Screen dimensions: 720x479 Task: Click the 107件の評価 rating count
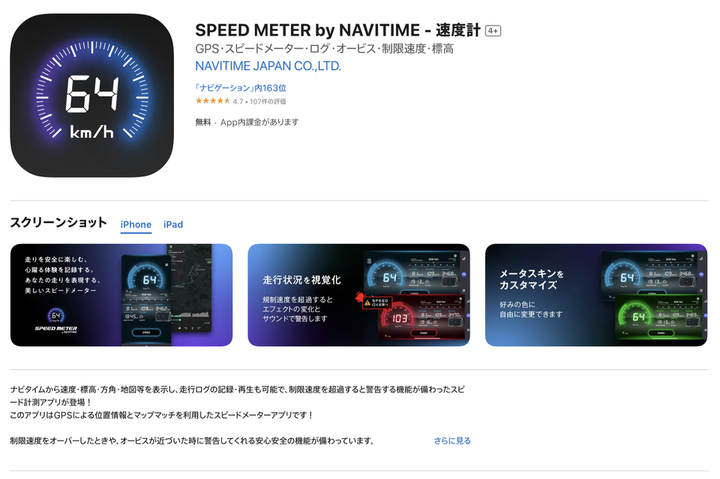268,101
